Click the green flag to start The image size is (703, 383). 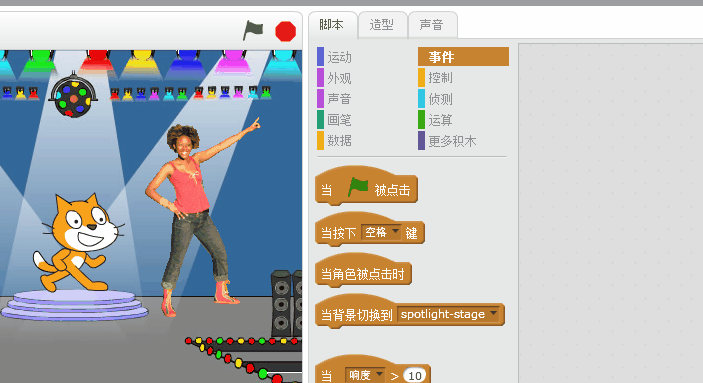click(253, 30)
